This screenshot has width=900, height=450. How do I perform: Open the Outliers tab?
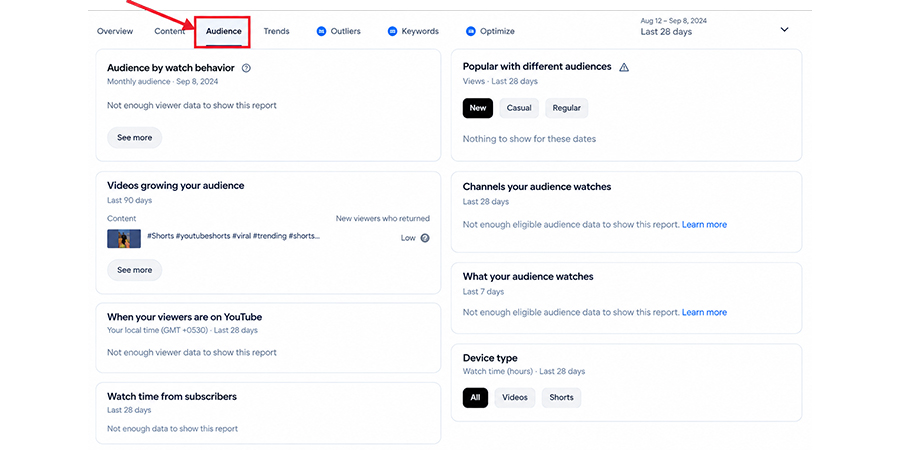pos(339,31)
